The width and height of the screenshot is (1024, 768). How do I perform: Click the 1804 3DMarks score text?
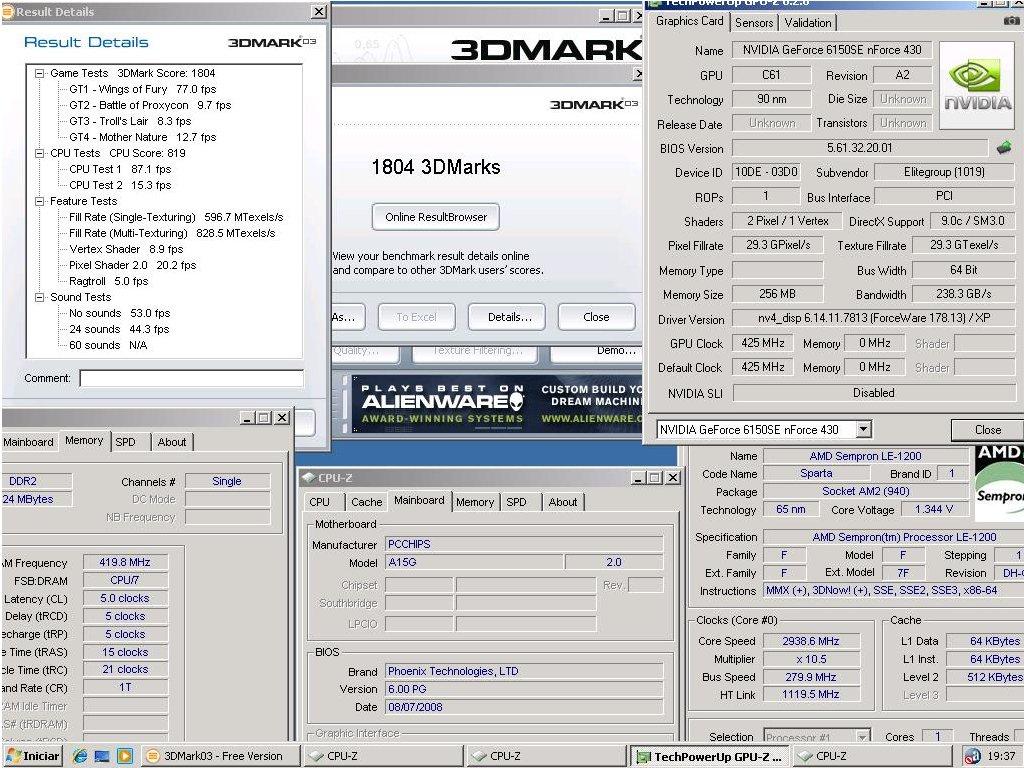coord(436,167)
